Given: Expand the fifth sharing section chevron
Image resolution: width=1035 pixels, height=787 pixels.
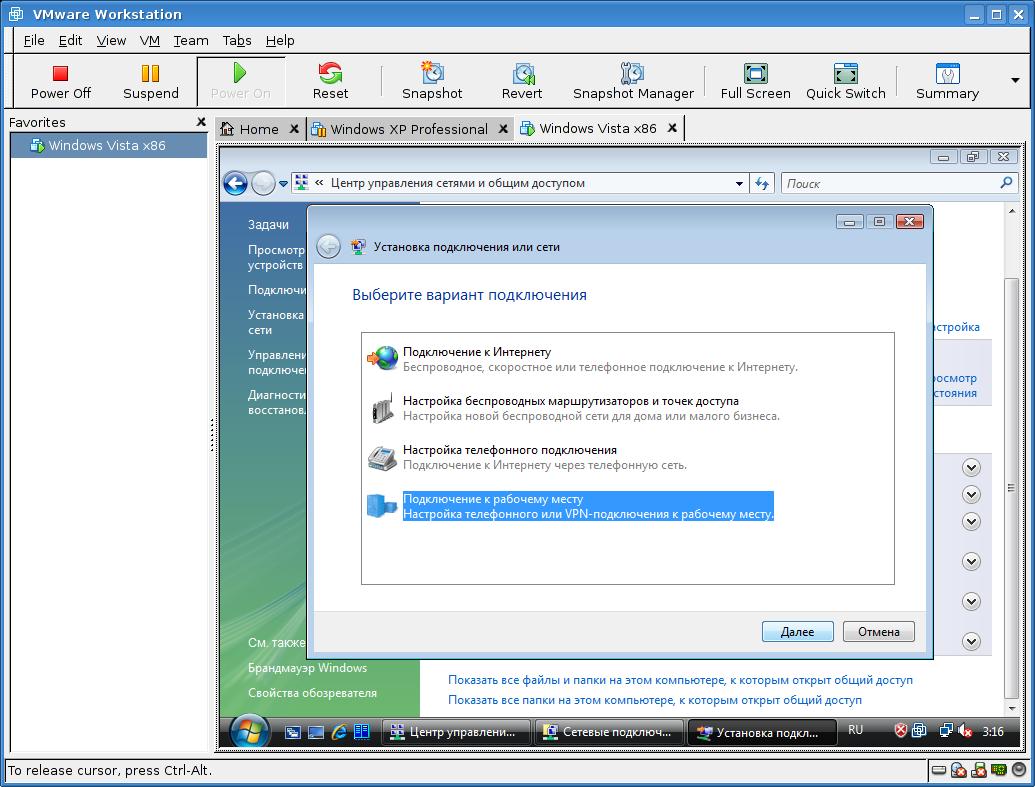Looking at the screenshot, I should pos(971,601).
